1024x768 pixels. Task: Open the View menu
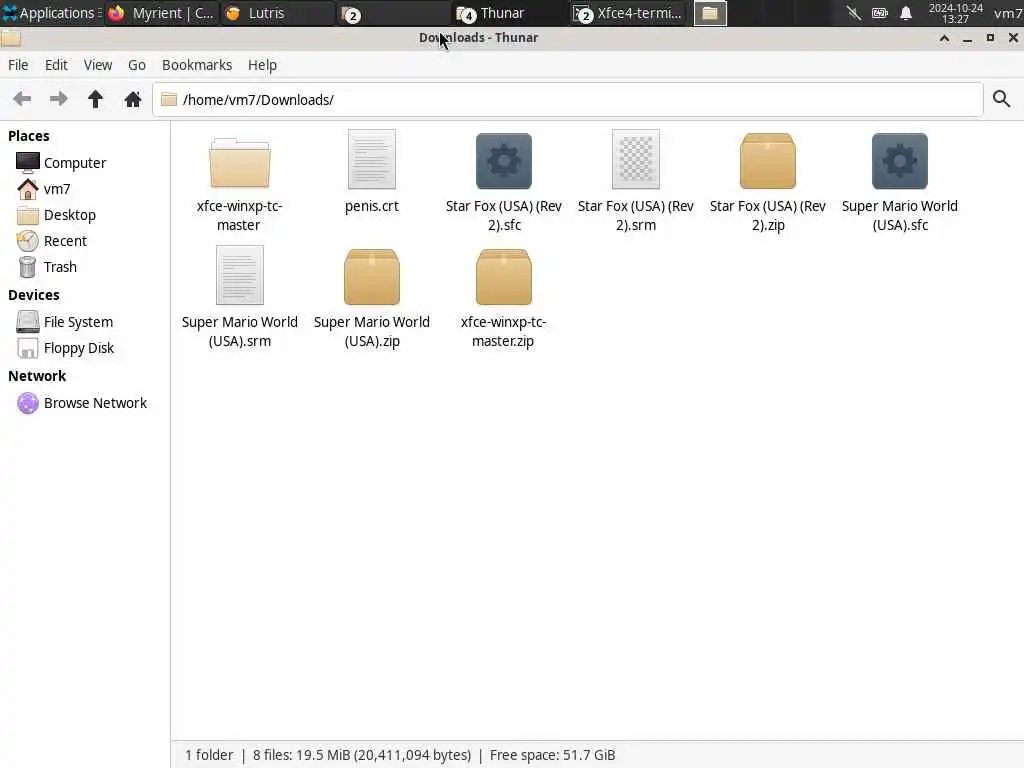tap(98, 65)
